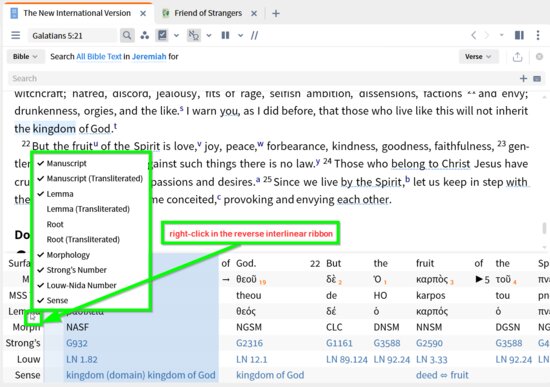Open the Verse view dropdown
Image resolution: width=550 pixels, height=387 pixels.
478,56
